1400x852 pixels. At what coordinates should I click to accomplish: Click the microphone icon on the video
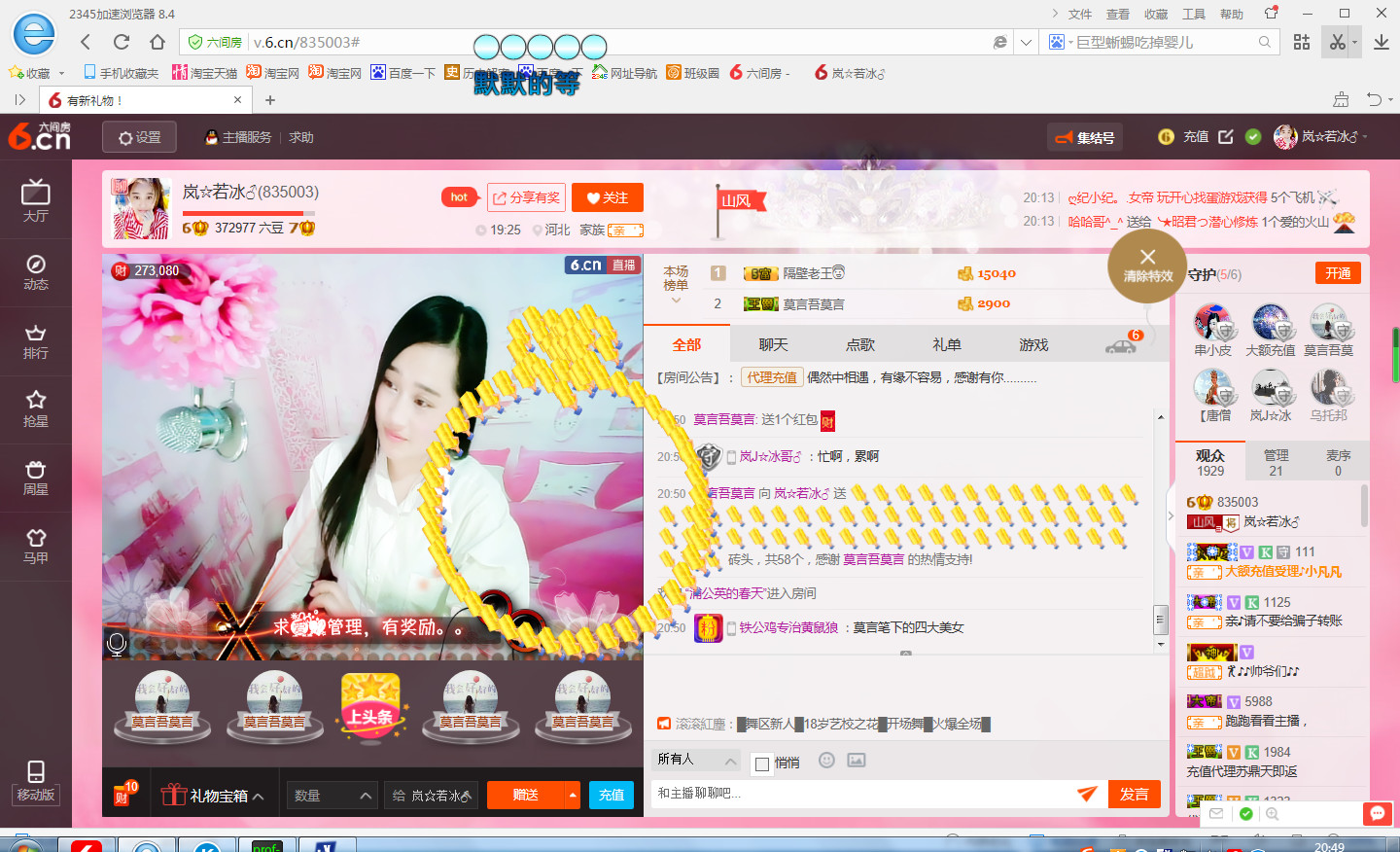[x=117, y=643]
